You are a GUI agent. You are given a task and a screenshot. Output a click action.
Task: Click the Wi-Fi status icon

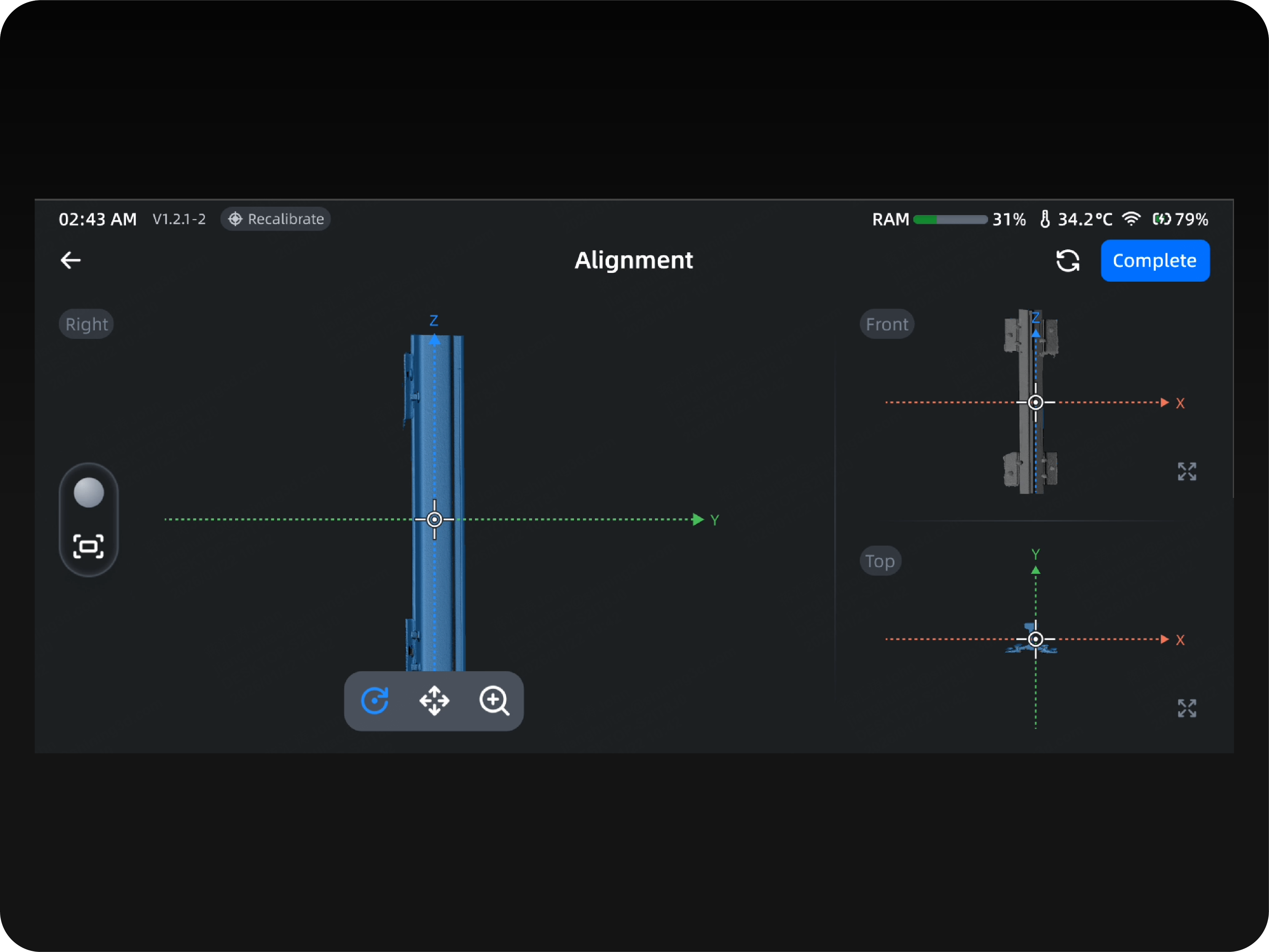pyautogui.click(x=1131, y=218)
